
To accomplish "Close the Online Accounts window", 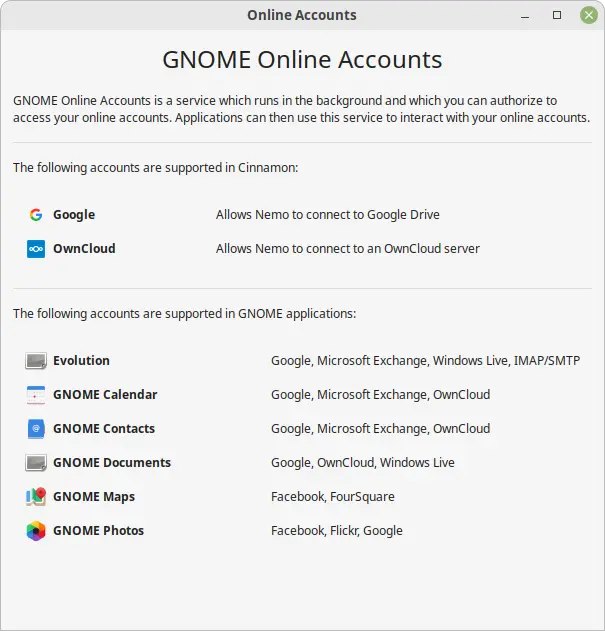I will [x=588, y=15].
